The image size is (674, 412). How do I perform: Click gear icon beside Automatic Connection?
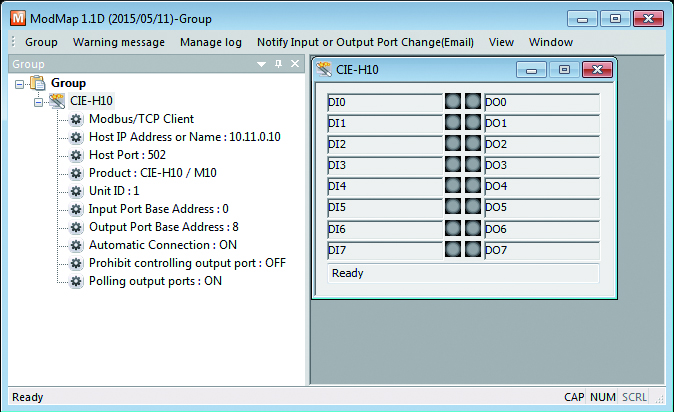(76, 246)
